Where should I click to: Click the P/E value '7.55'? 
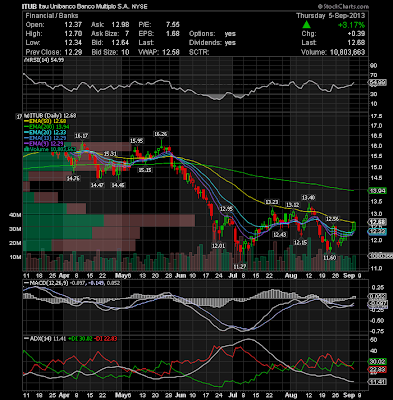pyautogui.click(x=172, y=25)
